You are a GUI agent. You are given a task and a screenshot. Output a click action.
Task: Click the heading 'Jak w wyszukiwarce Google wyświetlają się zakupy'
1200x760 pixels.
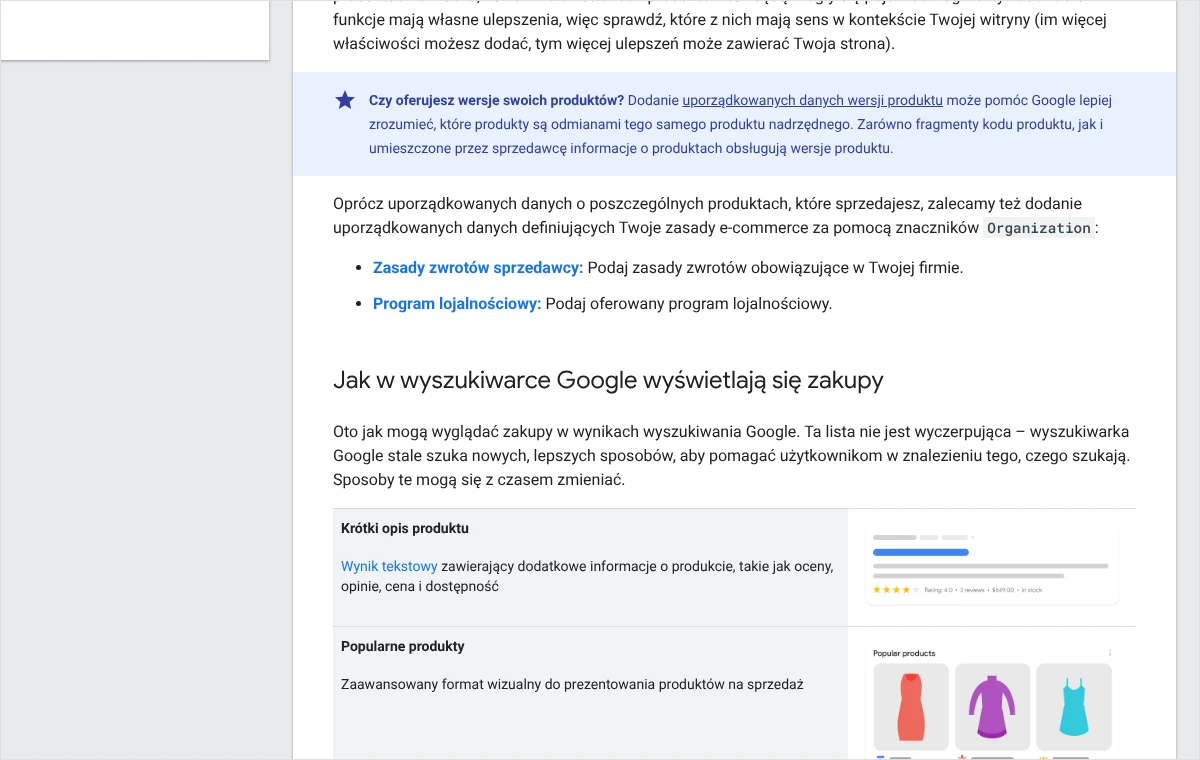pos(608,380)
